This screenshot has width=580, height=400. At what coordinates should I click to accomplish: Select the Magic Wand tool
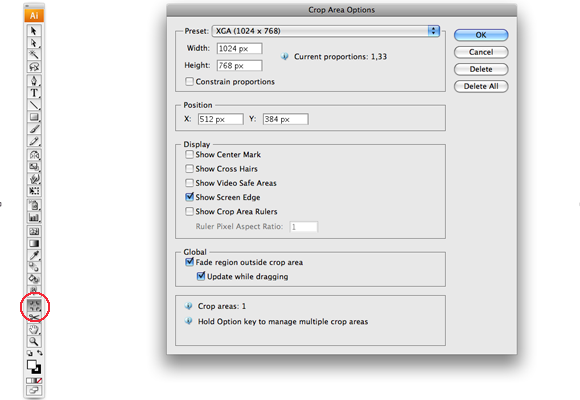coord(34,55)
